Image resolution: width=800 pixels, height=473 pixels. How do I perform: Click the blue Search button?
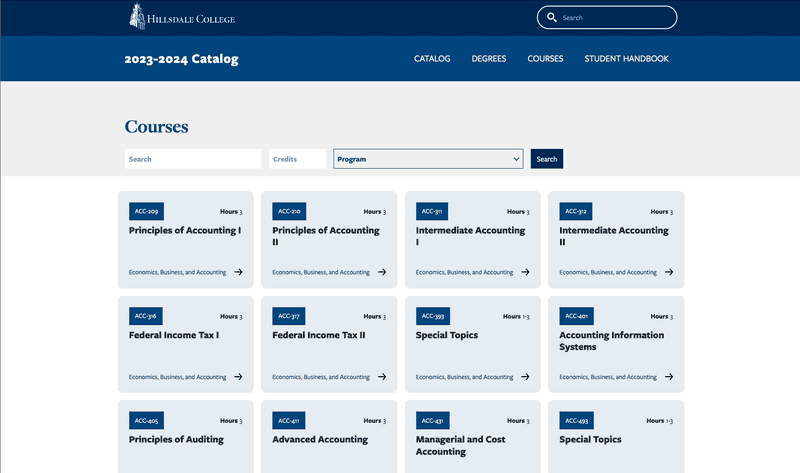(546, 159)
